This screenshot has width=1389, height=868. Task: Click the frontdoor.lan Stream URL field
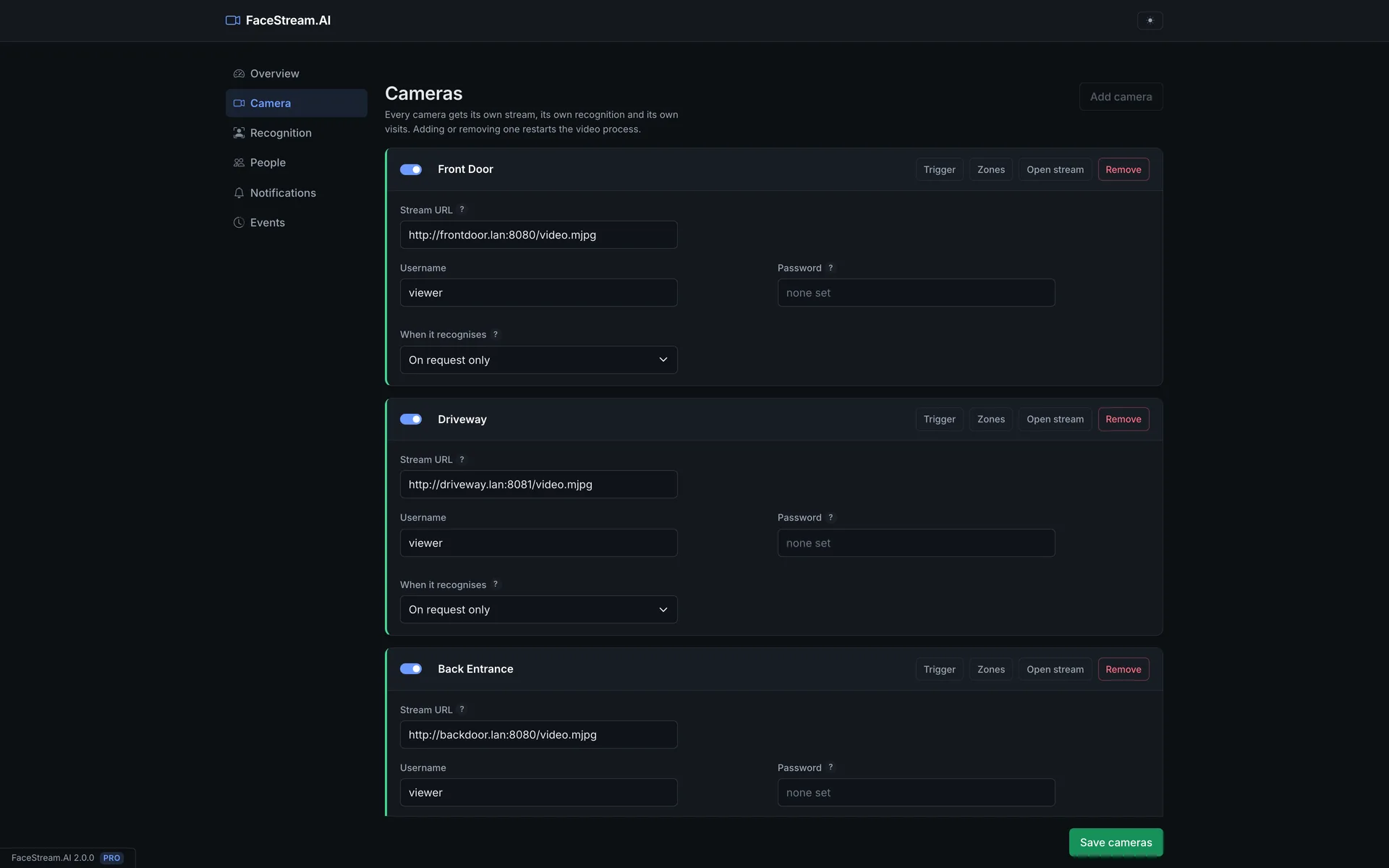click(538, 235)
